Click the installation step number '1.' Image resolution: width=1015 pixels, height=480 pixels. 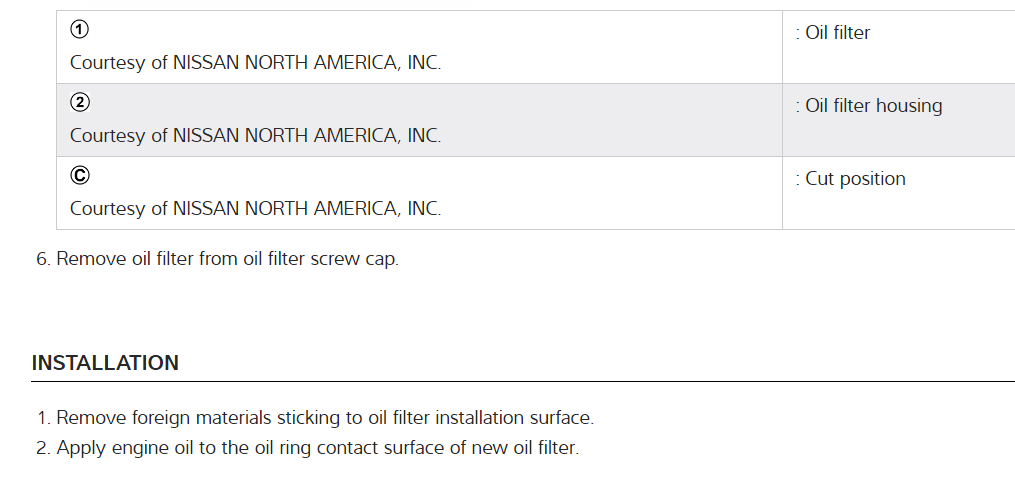coord(43,418)
